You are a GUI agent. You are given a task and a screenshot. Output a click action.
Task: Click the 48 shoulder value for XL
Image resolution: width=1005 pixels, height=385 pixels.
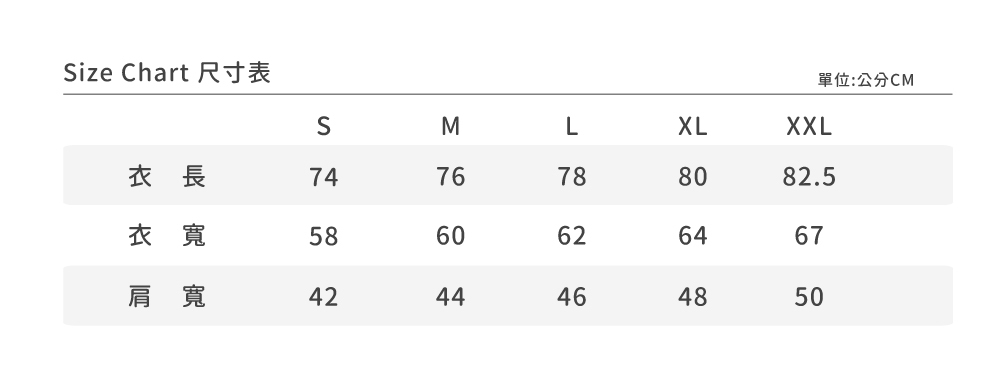pos(693,297)
